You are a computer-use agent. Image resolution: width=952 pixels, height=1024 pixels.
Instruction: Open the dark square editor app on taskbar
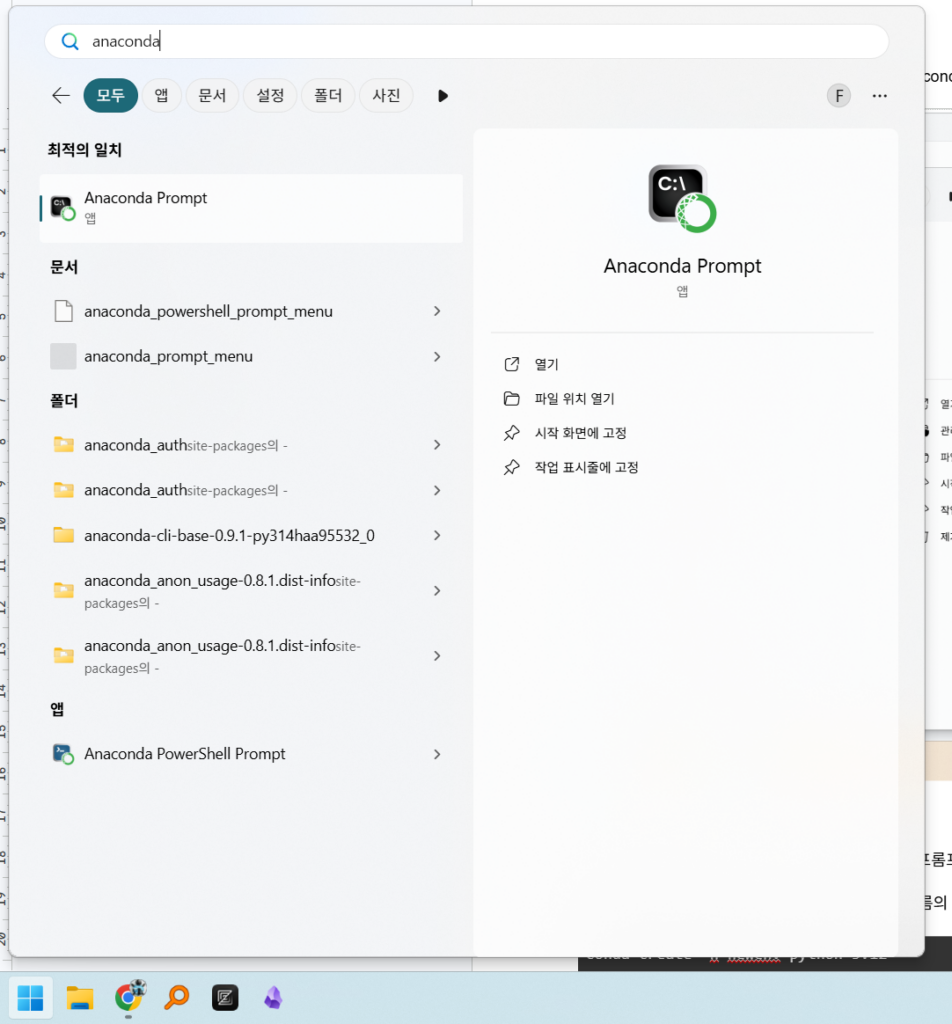click(x=225, y=998)
